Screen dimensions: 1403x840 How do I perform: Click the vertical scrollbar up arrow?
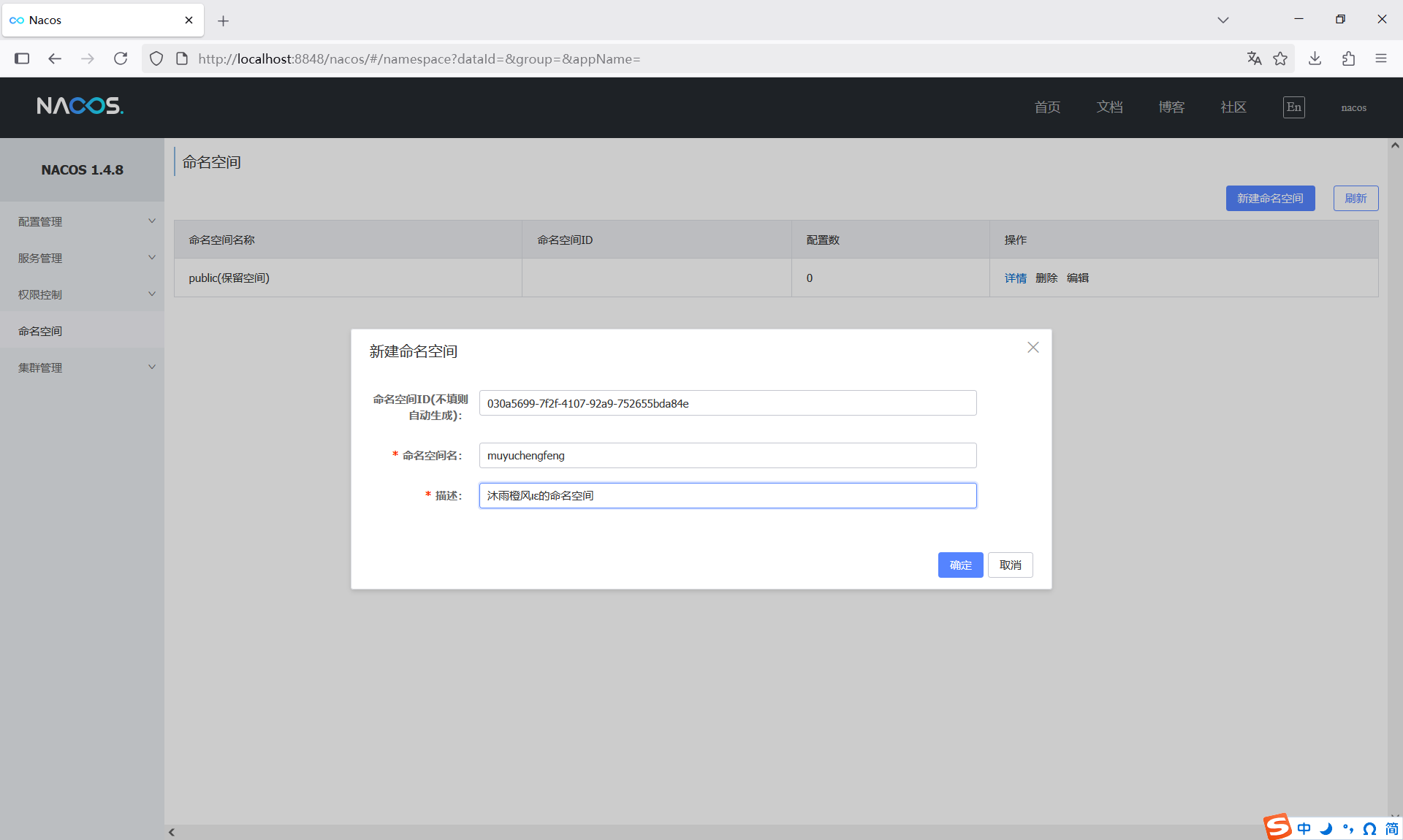pos(1395,145)
